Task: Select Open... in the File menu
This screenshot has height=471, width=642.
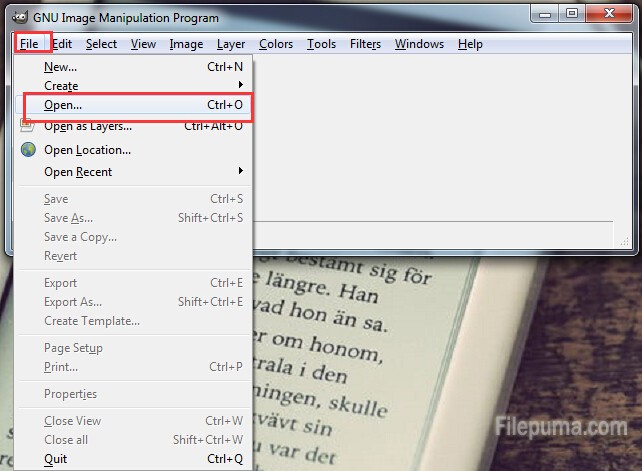Action: point(63,105)
